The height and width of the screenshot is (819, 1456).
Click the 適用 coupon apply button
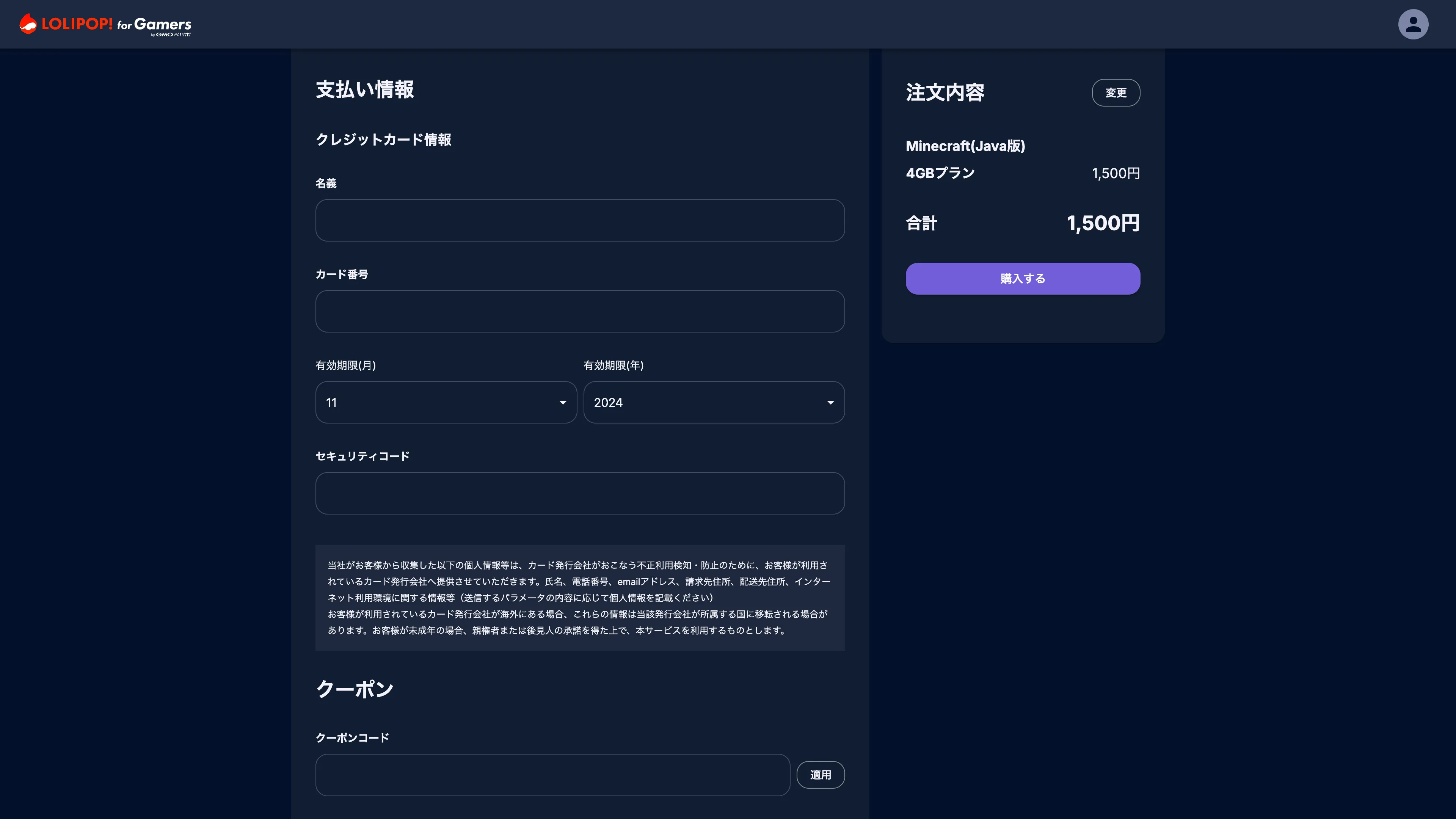click(x=821, y=775)
